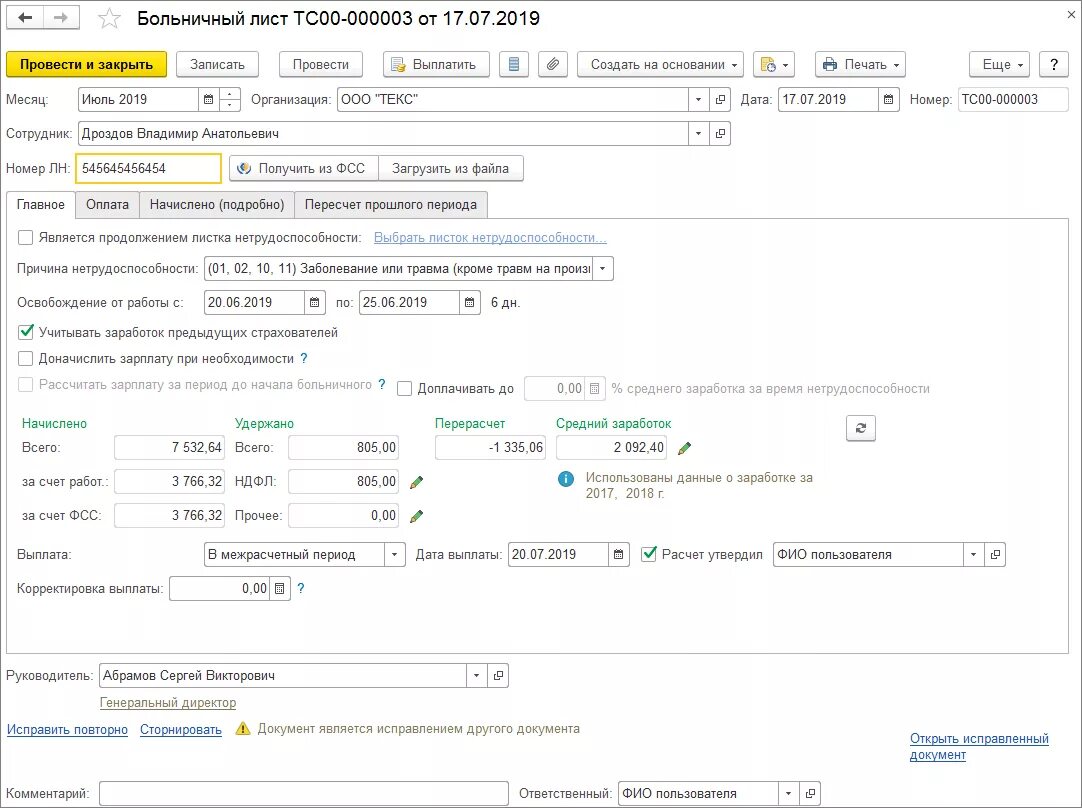1082x808 pixels.
Task: Expand Сотрудник dropdown list
Action: coord(698,133)
